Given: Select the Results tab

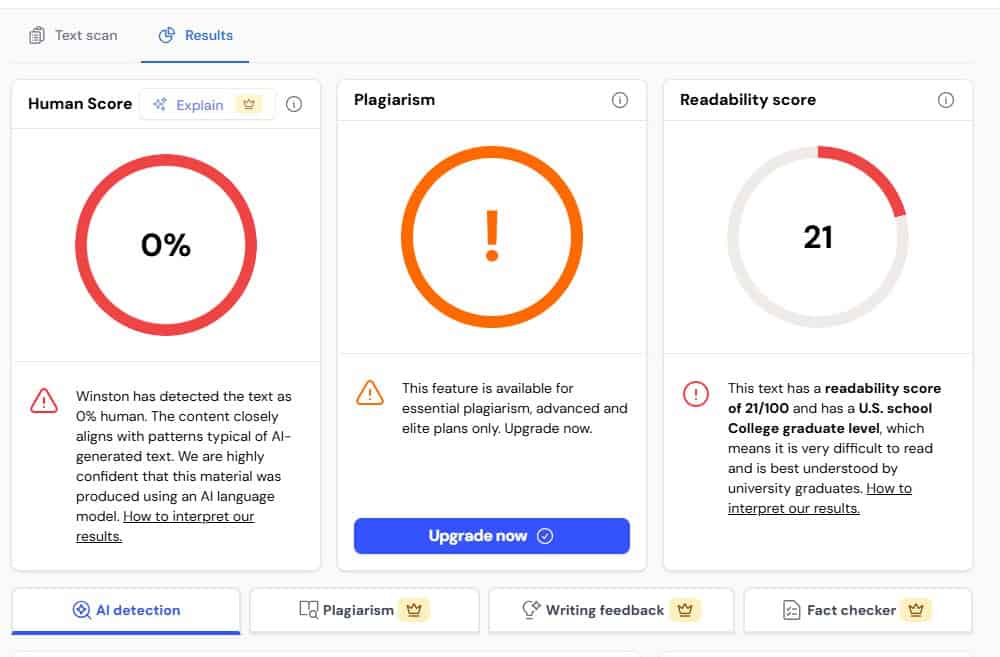Looking at the screenshot, I should pyautogui.click(x=196, y=35).
